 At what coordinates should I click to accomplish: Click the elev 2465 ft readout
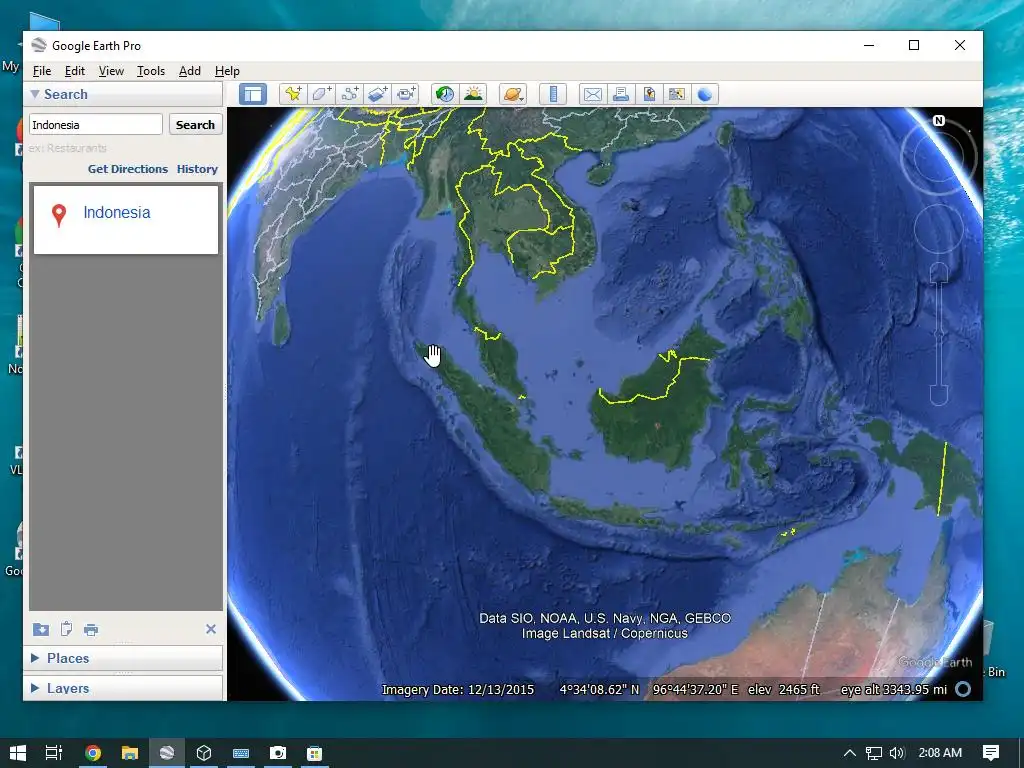point(784,690)
